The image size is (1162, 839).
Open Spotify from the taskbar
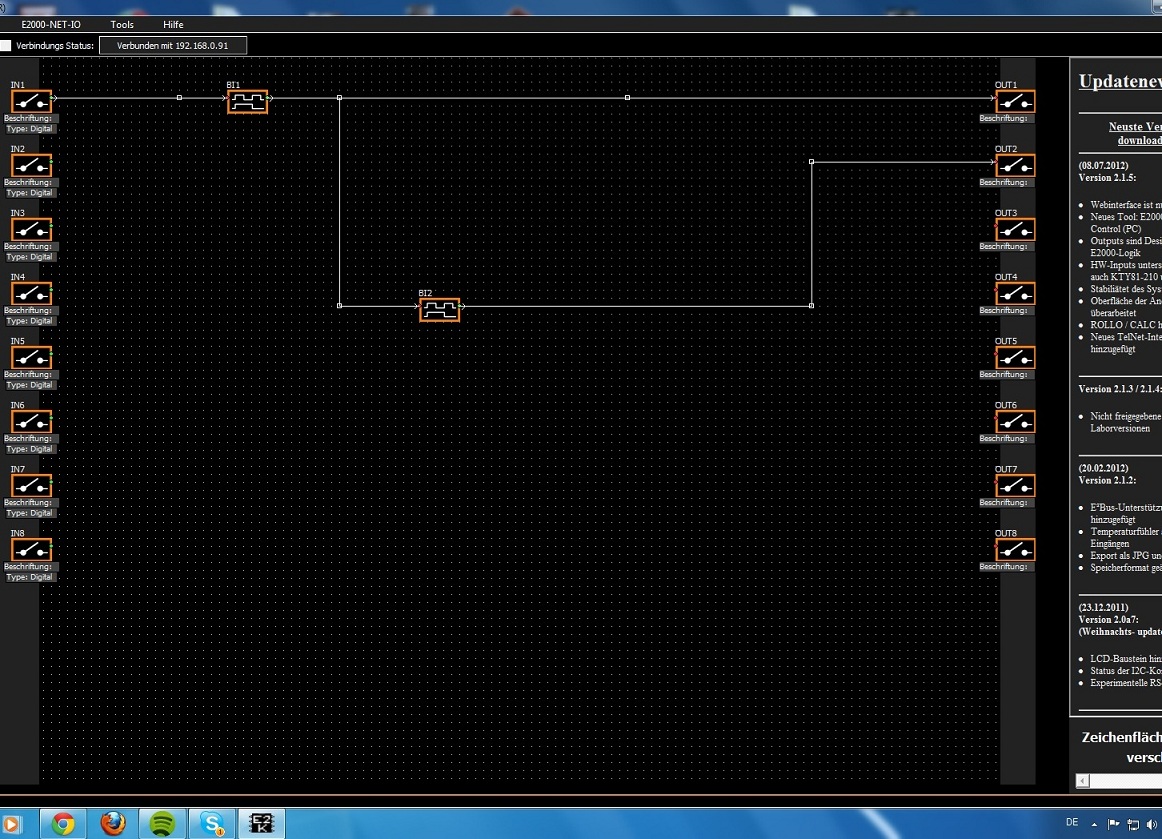[x=163, y=823]
